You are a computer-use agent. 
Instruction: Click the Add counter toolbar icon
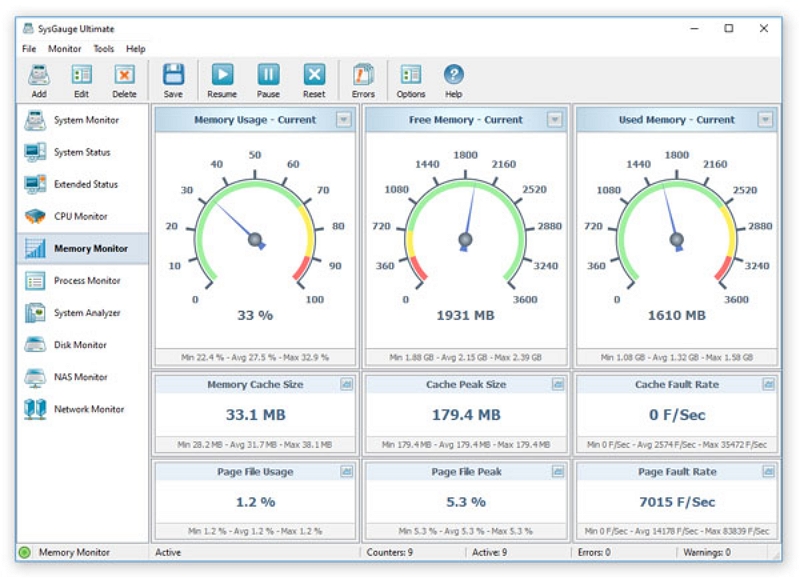(39, 75)
